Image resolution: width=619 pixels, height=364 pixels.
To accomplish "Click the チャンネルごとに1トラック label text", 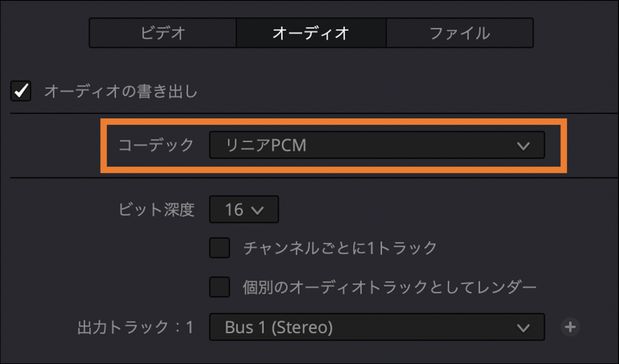I will click(340, 248).
